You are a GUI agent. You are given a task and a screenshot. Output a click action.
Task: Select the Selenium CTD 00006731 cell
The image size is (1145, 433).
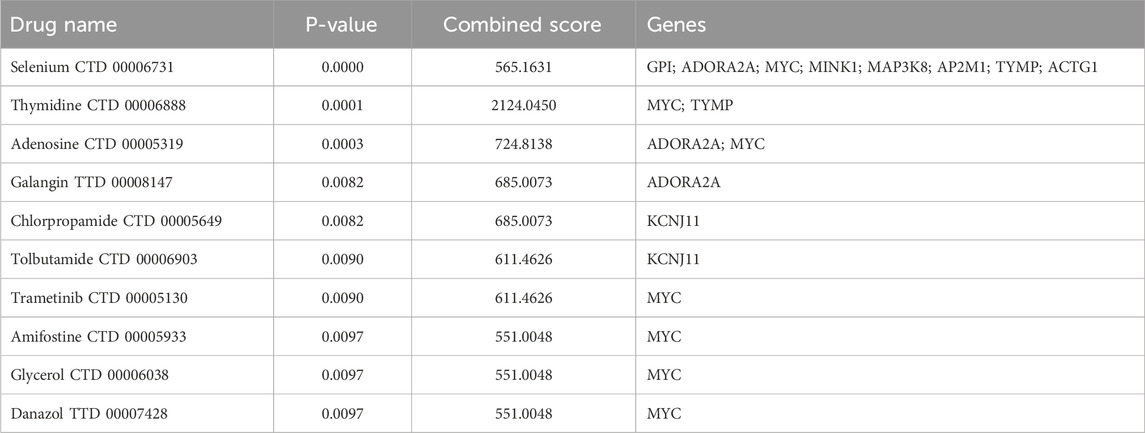tap(94, 70)
